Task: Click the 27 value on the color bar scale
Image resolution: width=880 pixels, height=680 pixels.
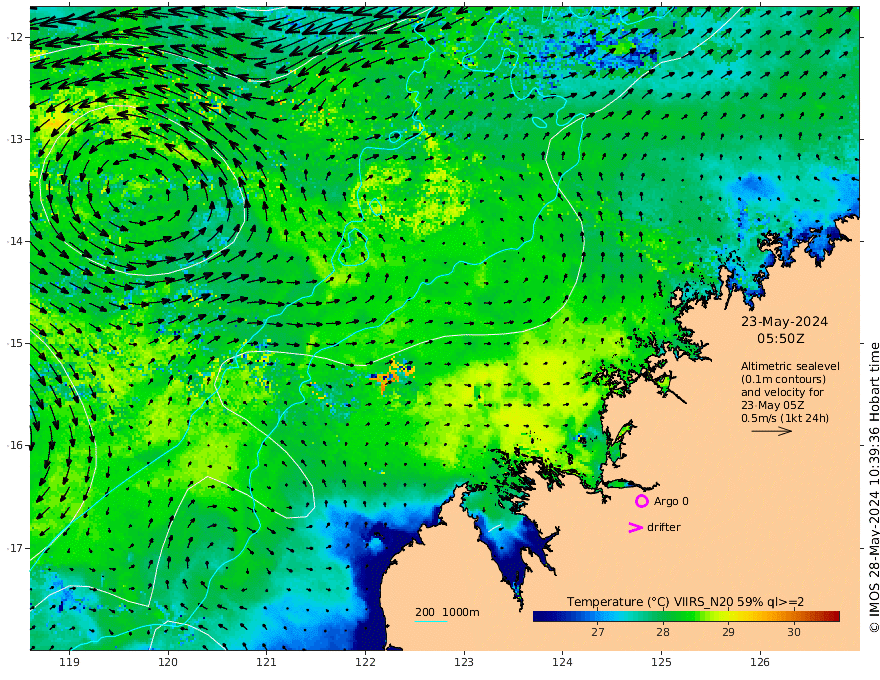Action: click(x=598, y=632)
